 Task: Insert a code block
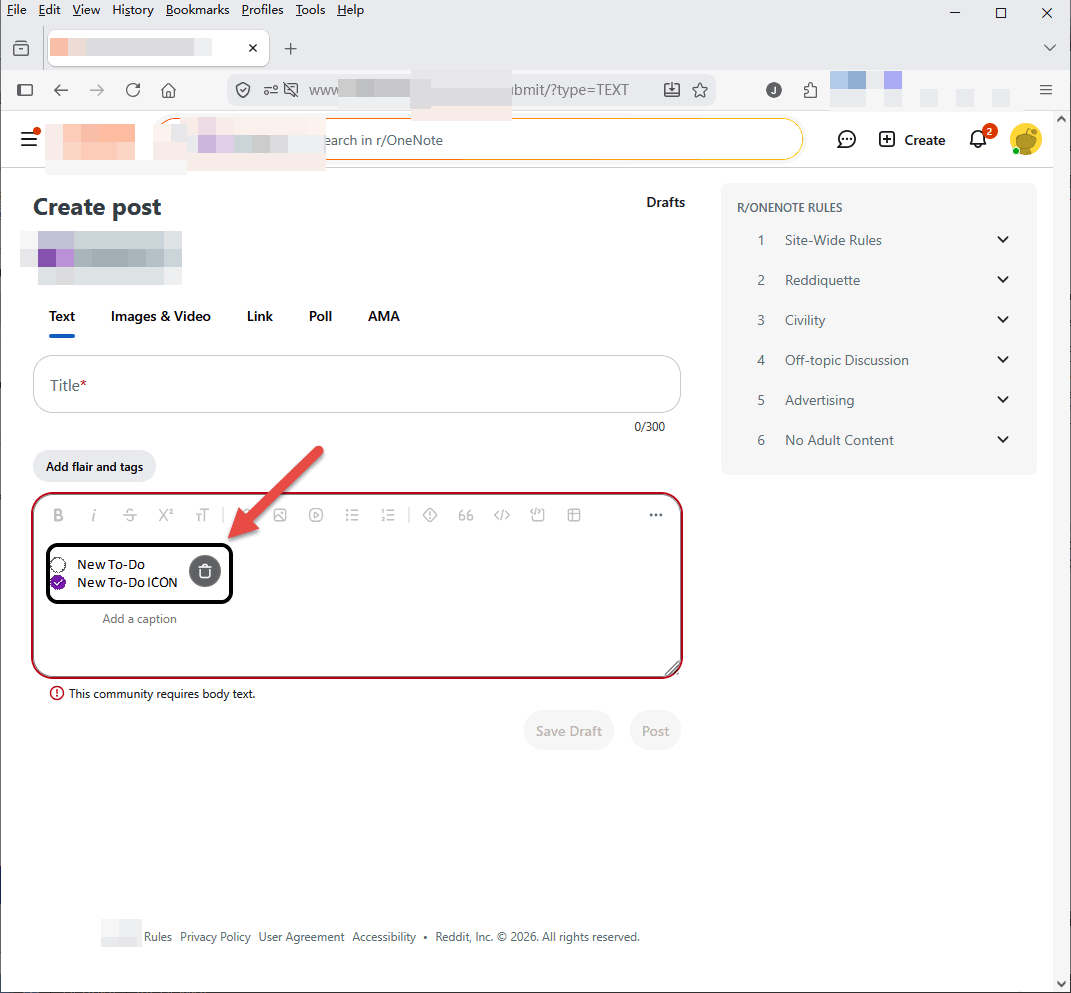[538, 515]
